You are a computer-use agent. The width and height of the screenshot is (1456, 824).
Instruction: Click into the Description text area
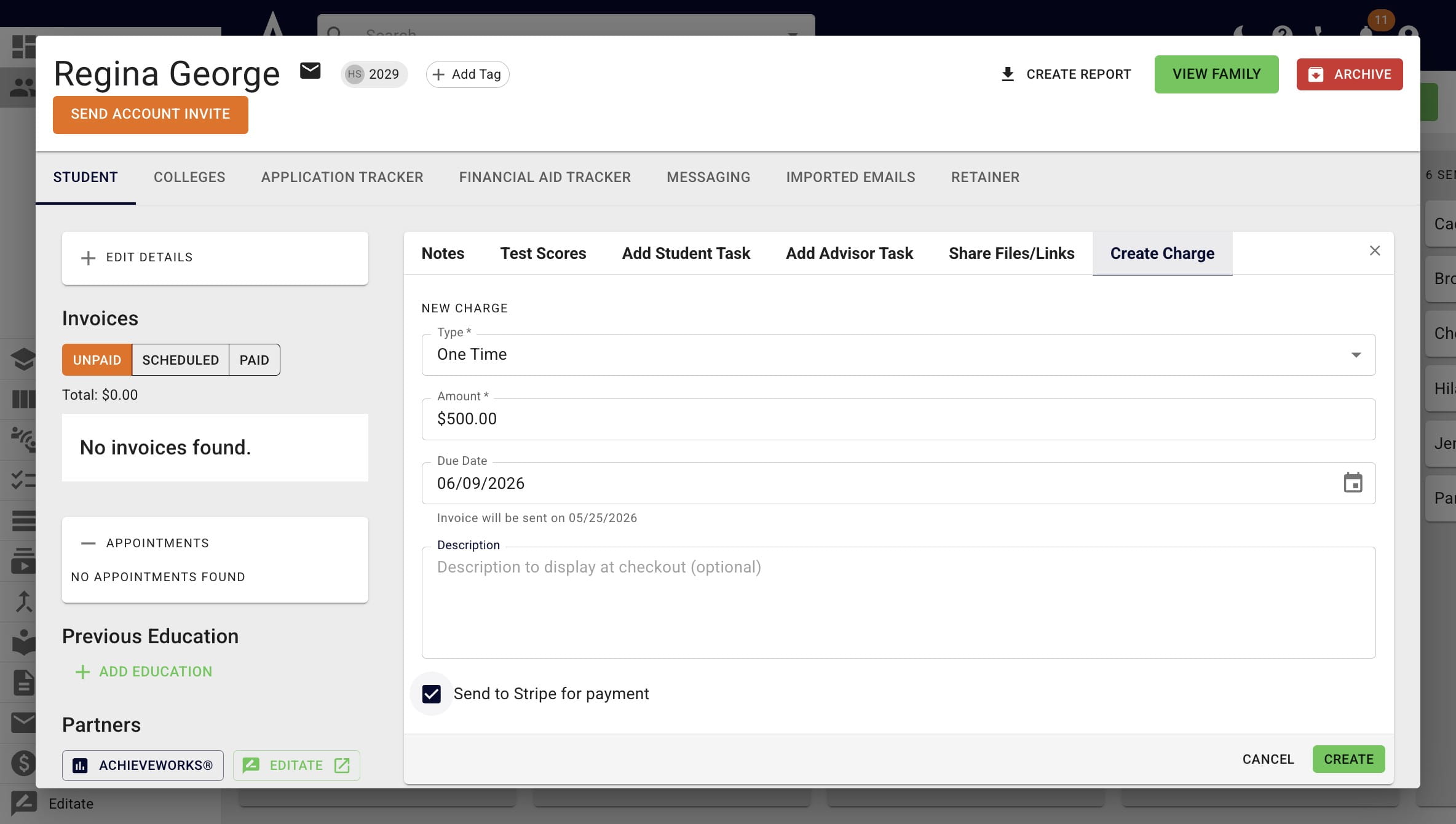coord(898,603)
